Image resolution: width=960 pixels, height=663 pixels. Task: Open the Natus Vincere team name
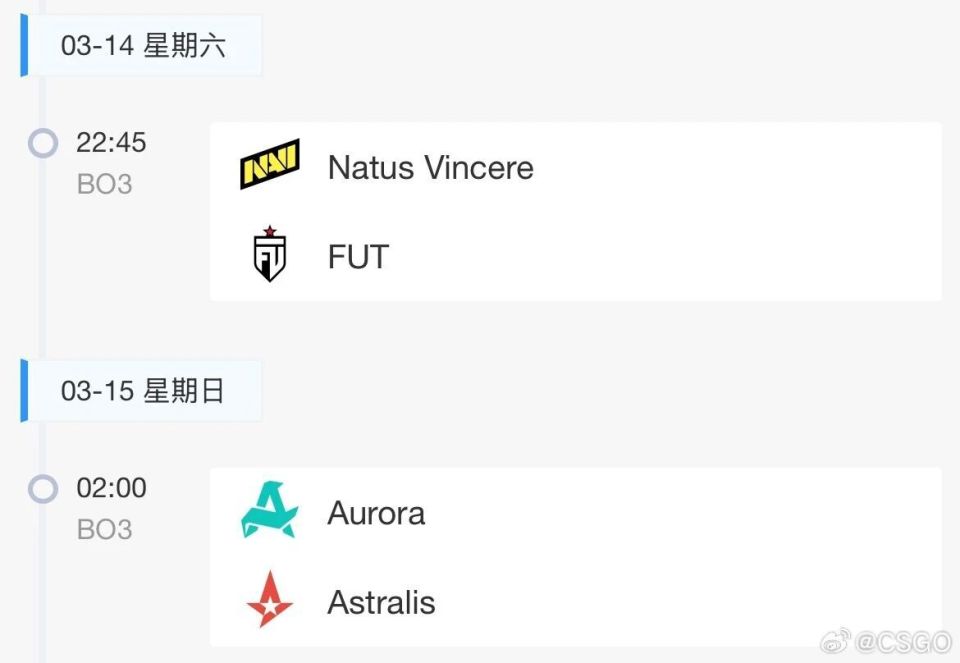tap(430, 167)
